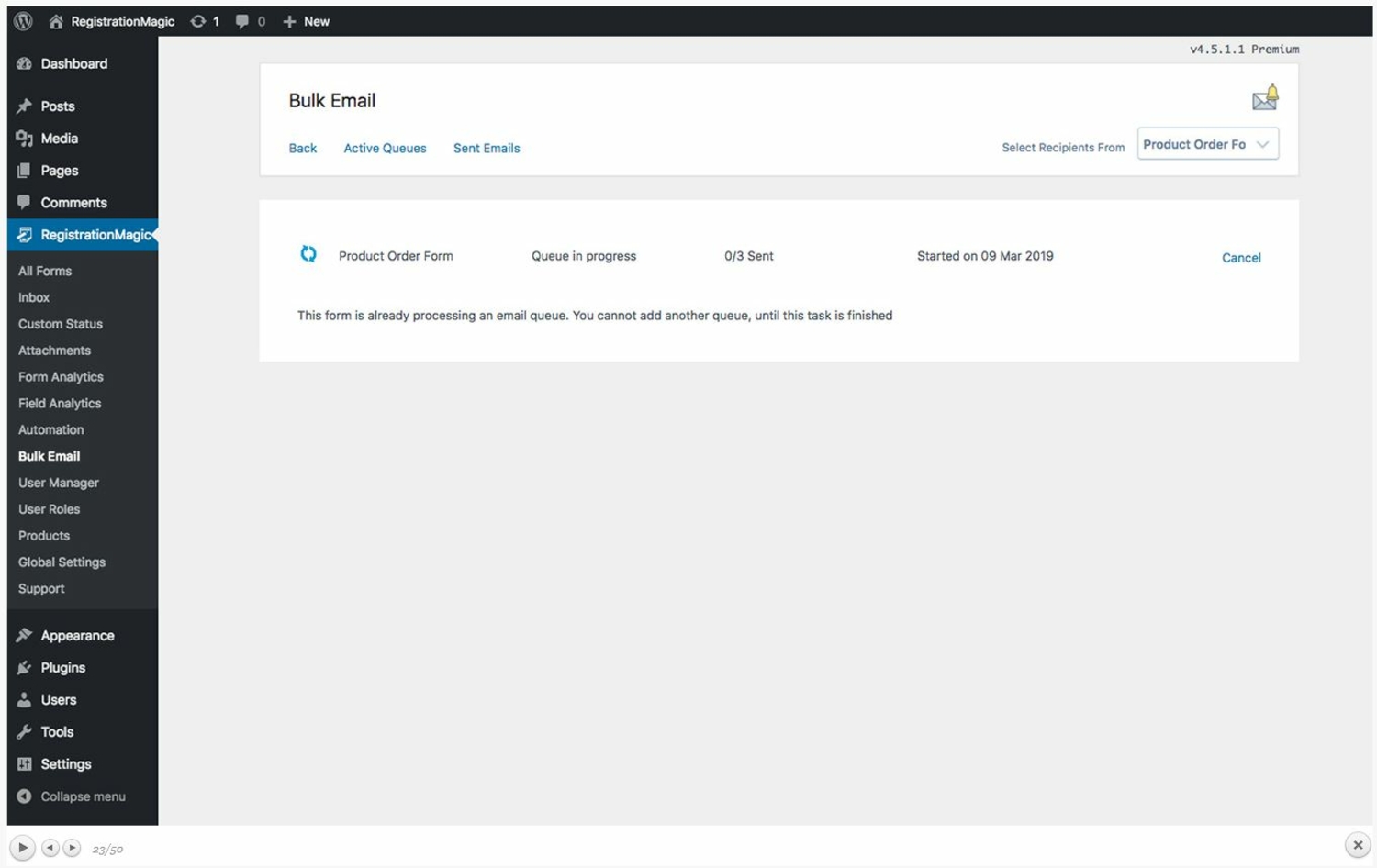Open User Manager
The width and height of the screenshot is (1377, 868).
58,483
